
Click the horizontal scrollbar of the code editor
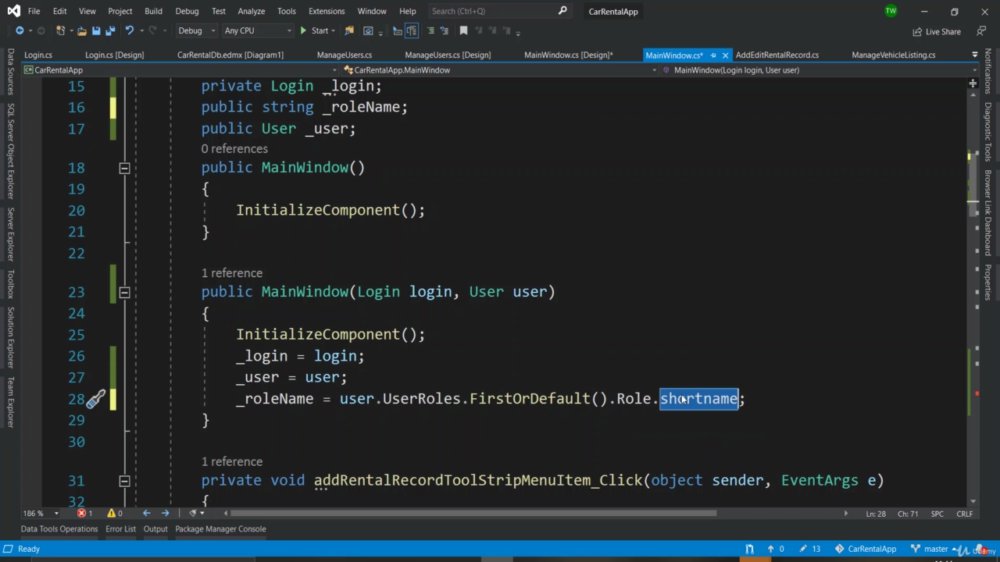click(x=473, y=513)
